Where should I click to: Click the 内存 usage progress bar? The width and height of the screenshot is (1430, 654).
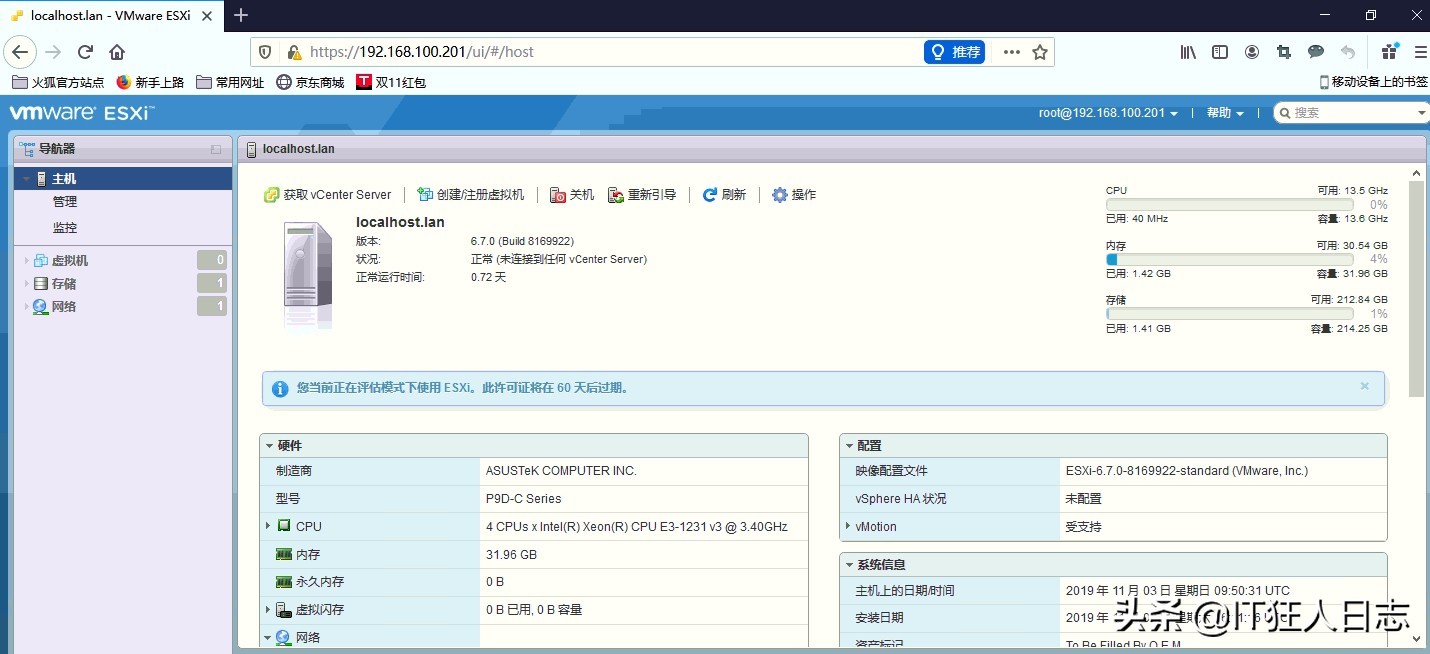[x=1228, y=261]
